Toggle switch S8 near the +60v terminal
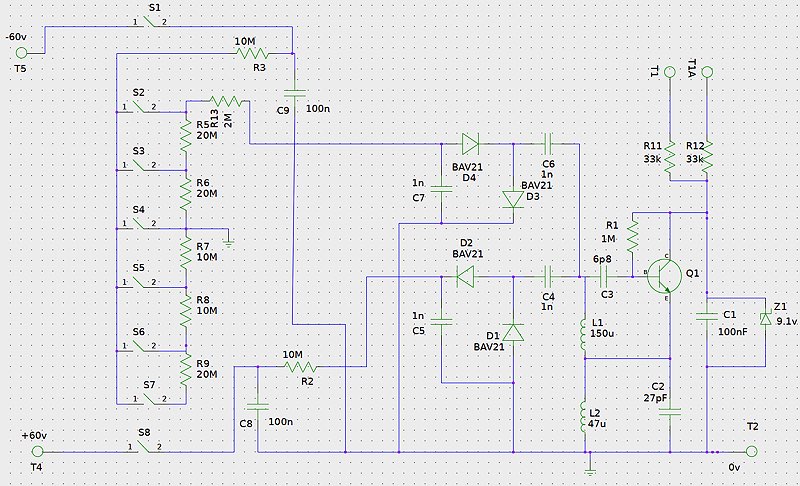This screenshot has width=800, height=486. (x=145, y=450)
